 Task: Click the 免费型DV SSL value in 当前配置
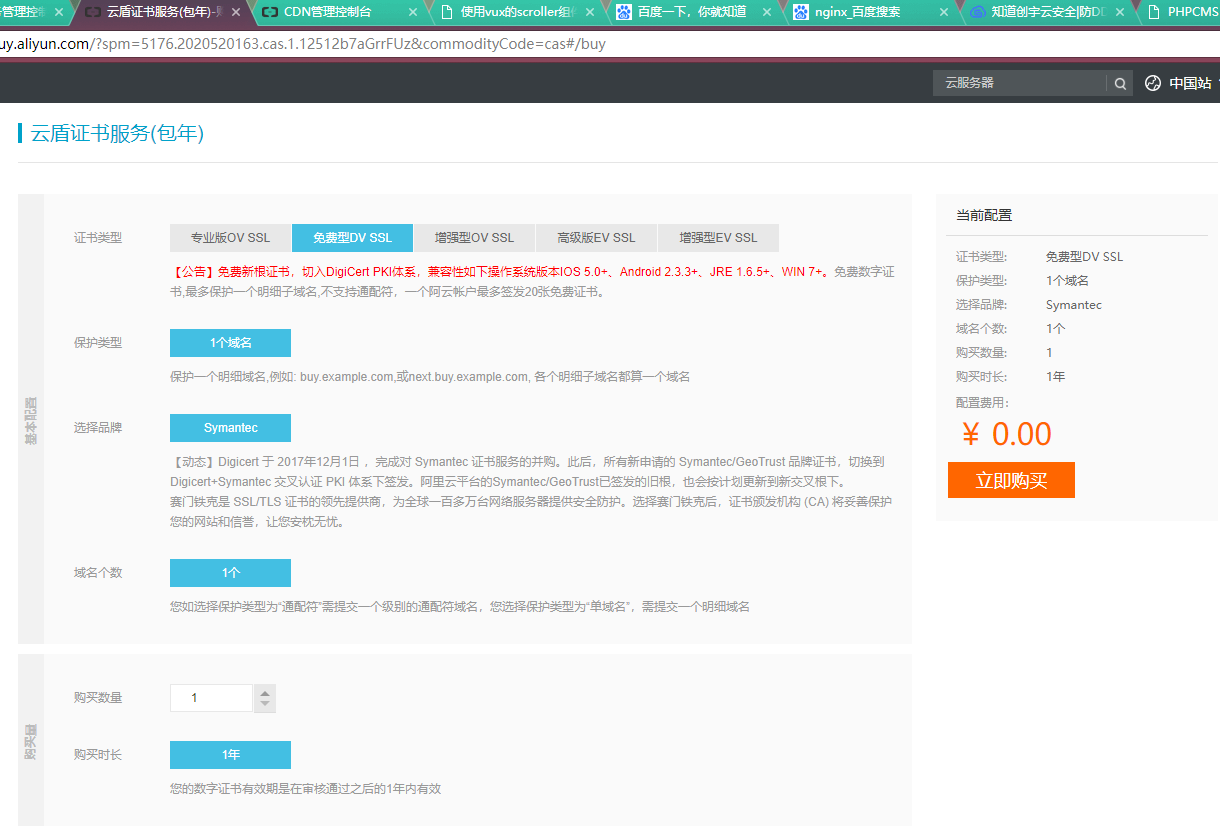click(x=1084, y=257)
